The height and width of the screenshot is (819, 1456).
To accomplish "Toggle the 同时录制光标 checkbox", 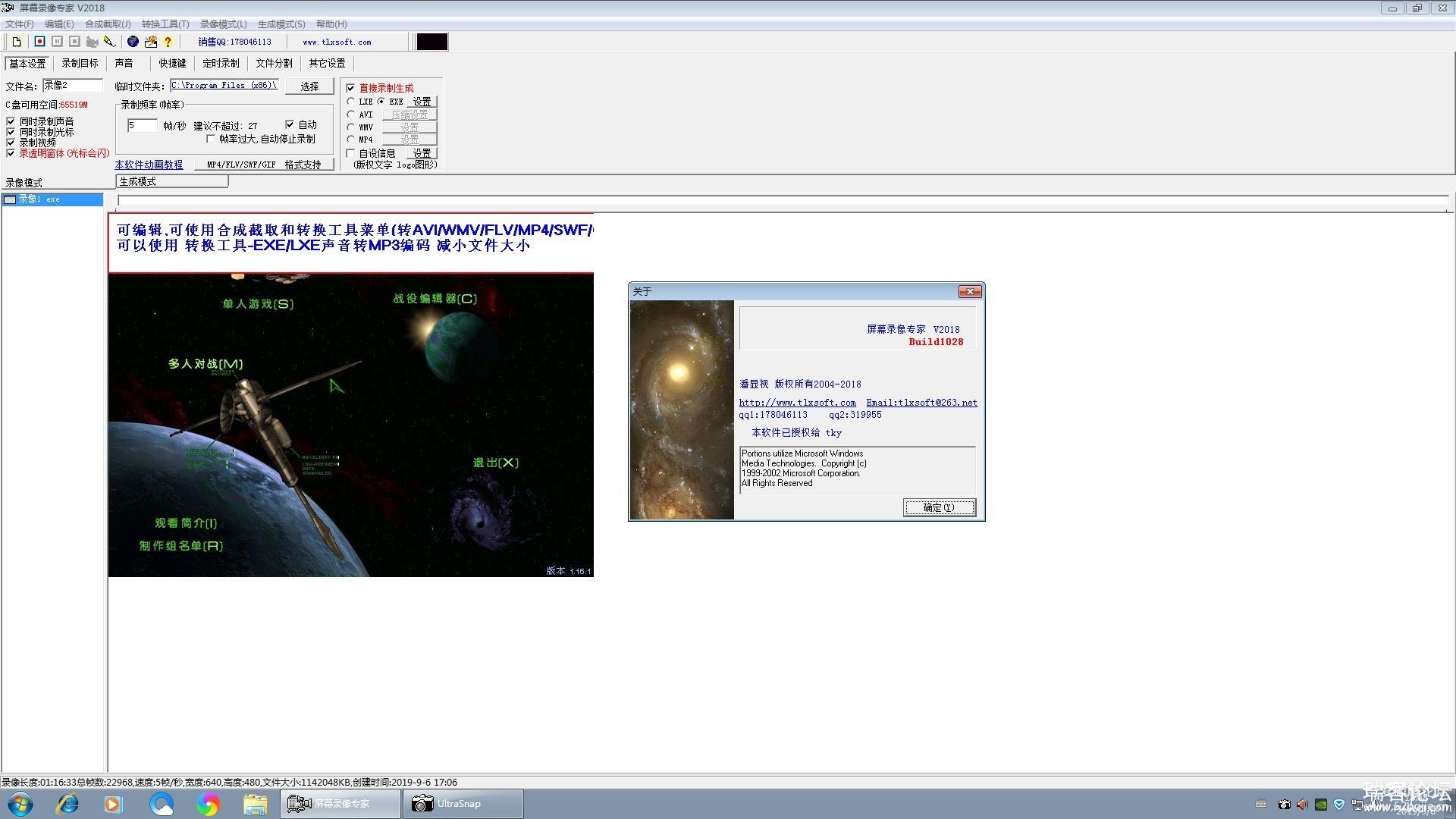I will click(x=11, y=132).
